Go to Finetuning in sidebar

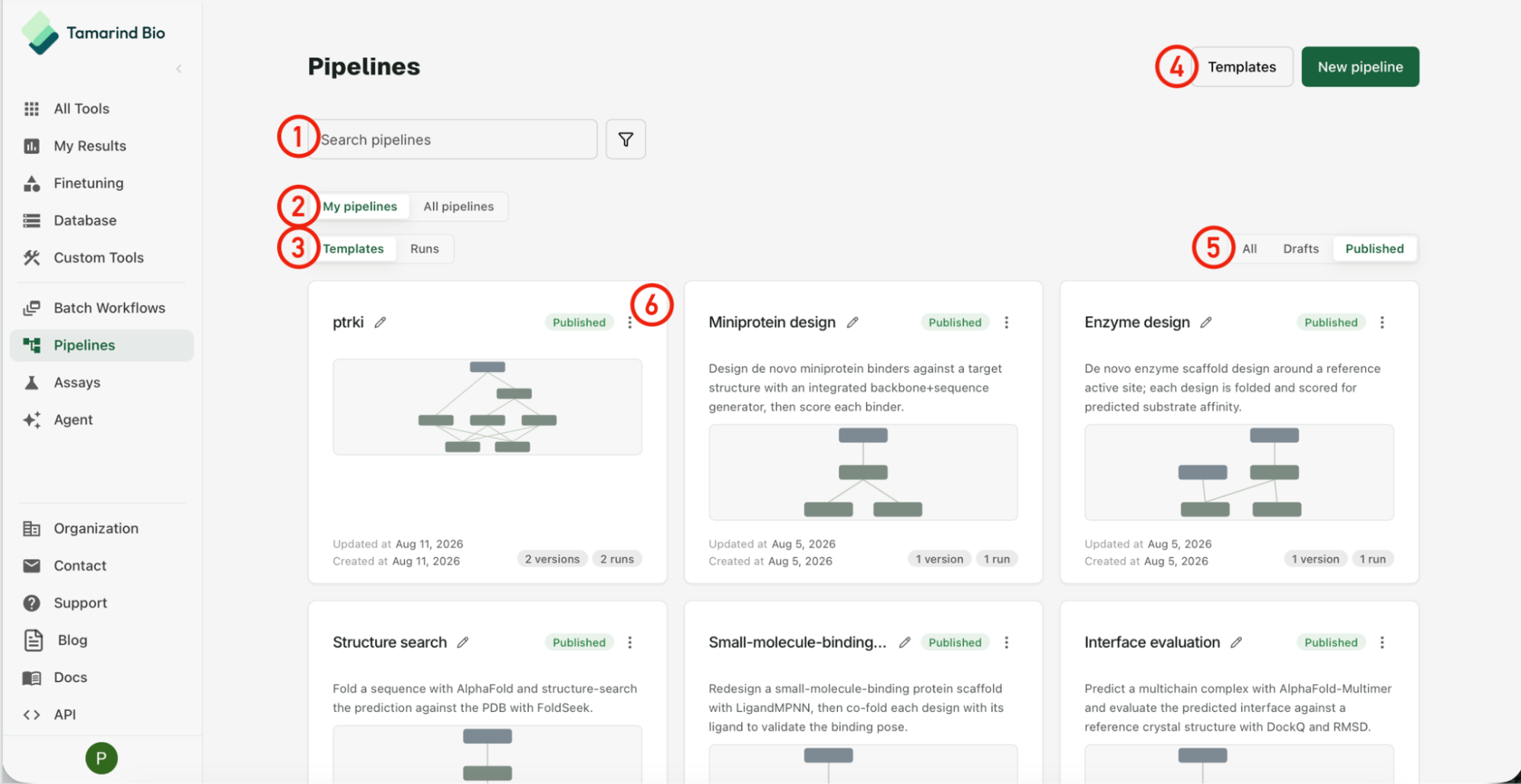point(102,183)
